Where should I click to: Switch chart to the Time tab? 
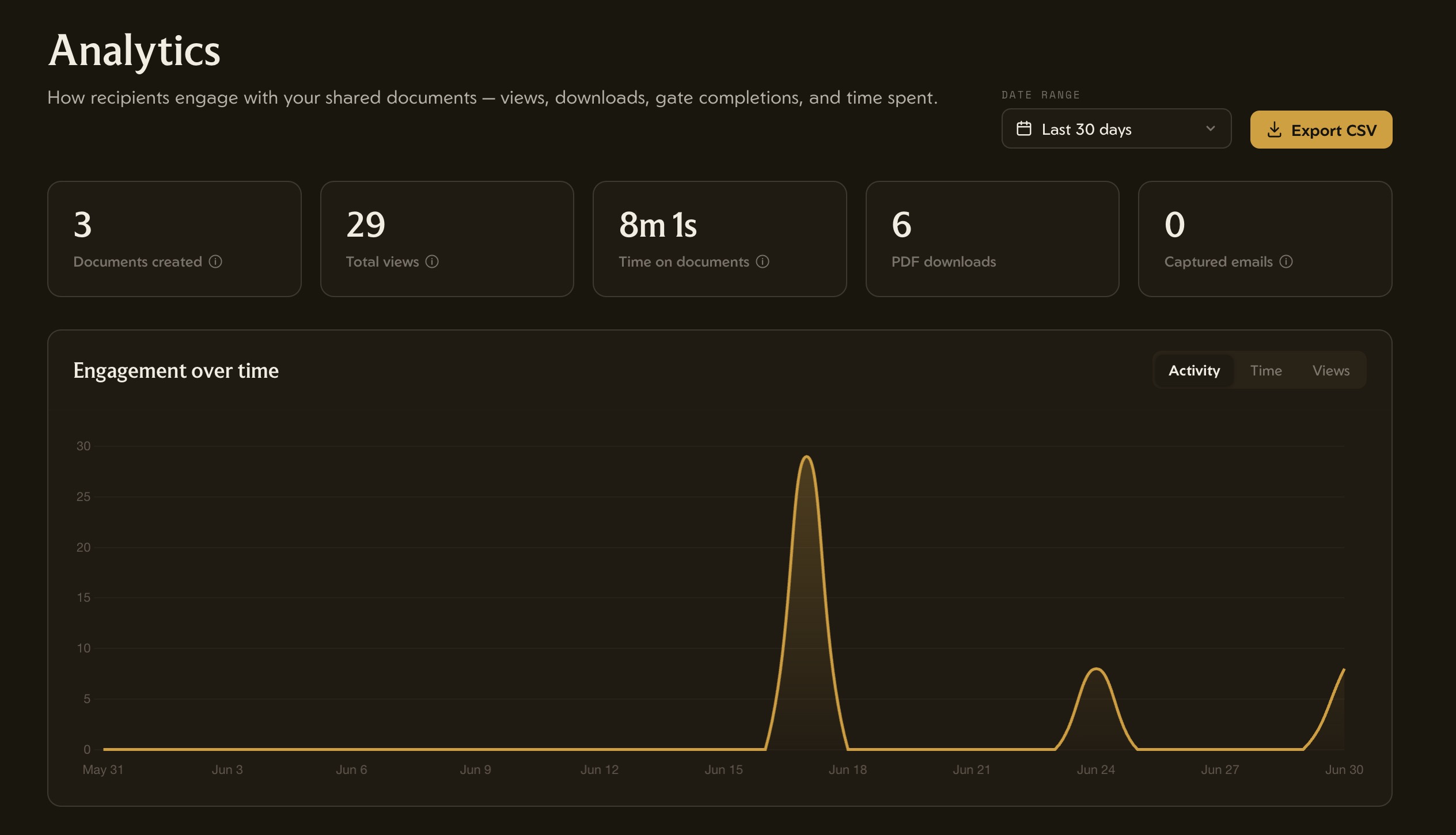1266,370
